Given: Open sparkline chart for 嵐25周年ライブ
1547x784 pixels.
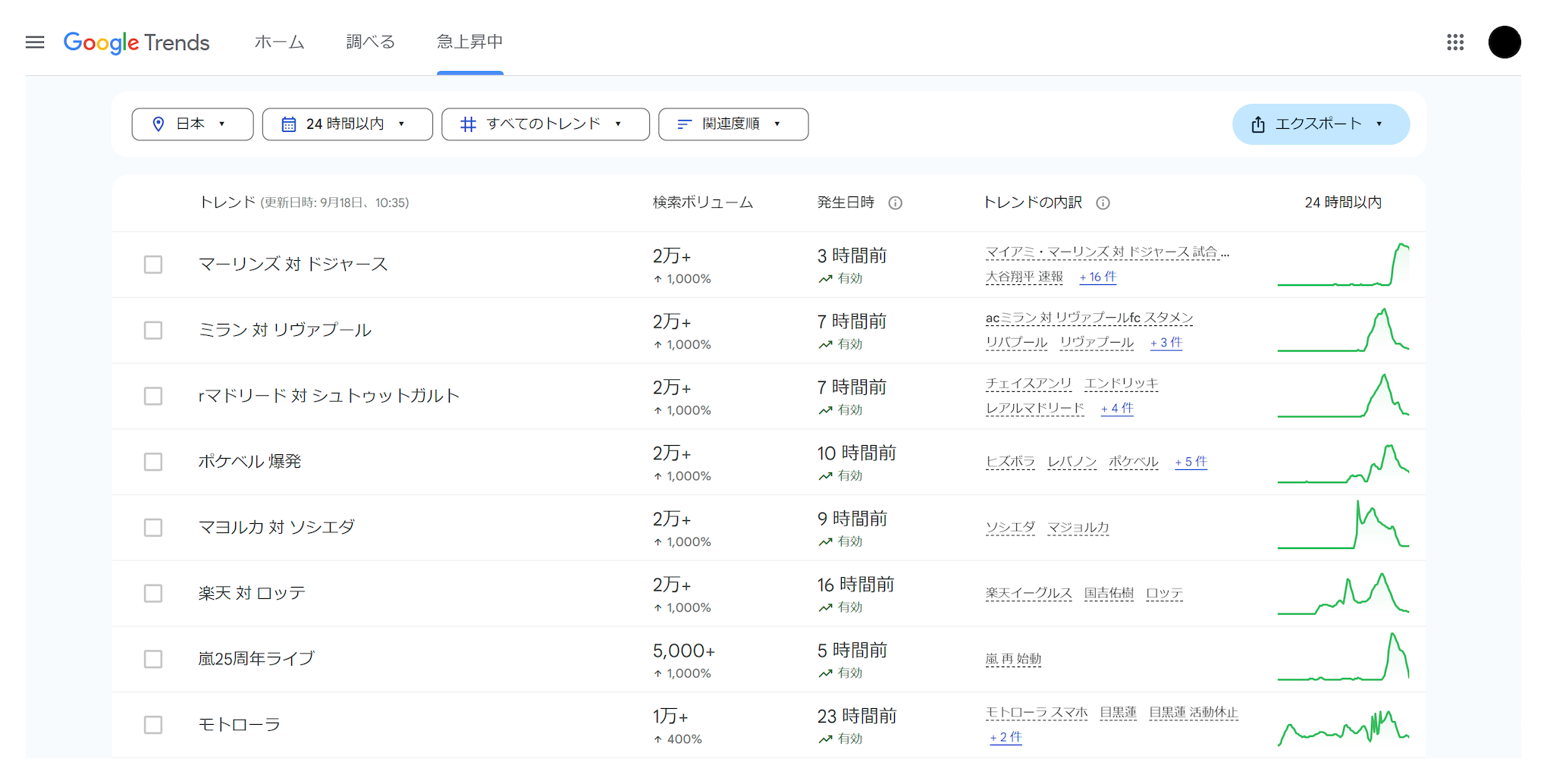Looking at the screenshot, I should 1343,657.
